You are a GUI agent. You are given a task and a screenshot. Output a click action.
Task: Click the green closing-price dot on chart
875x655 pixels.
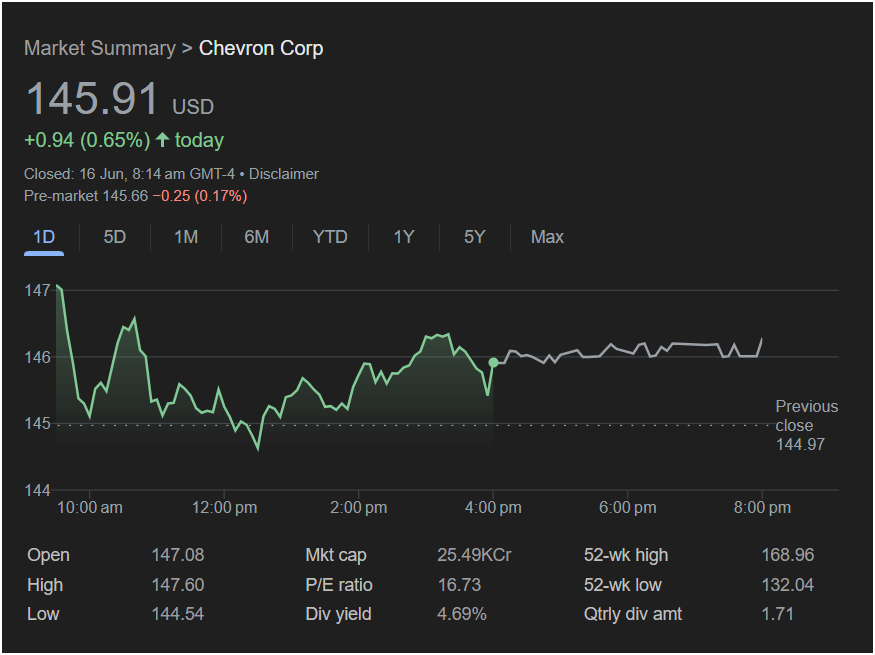pyautogui.click(x=493, y=363)
